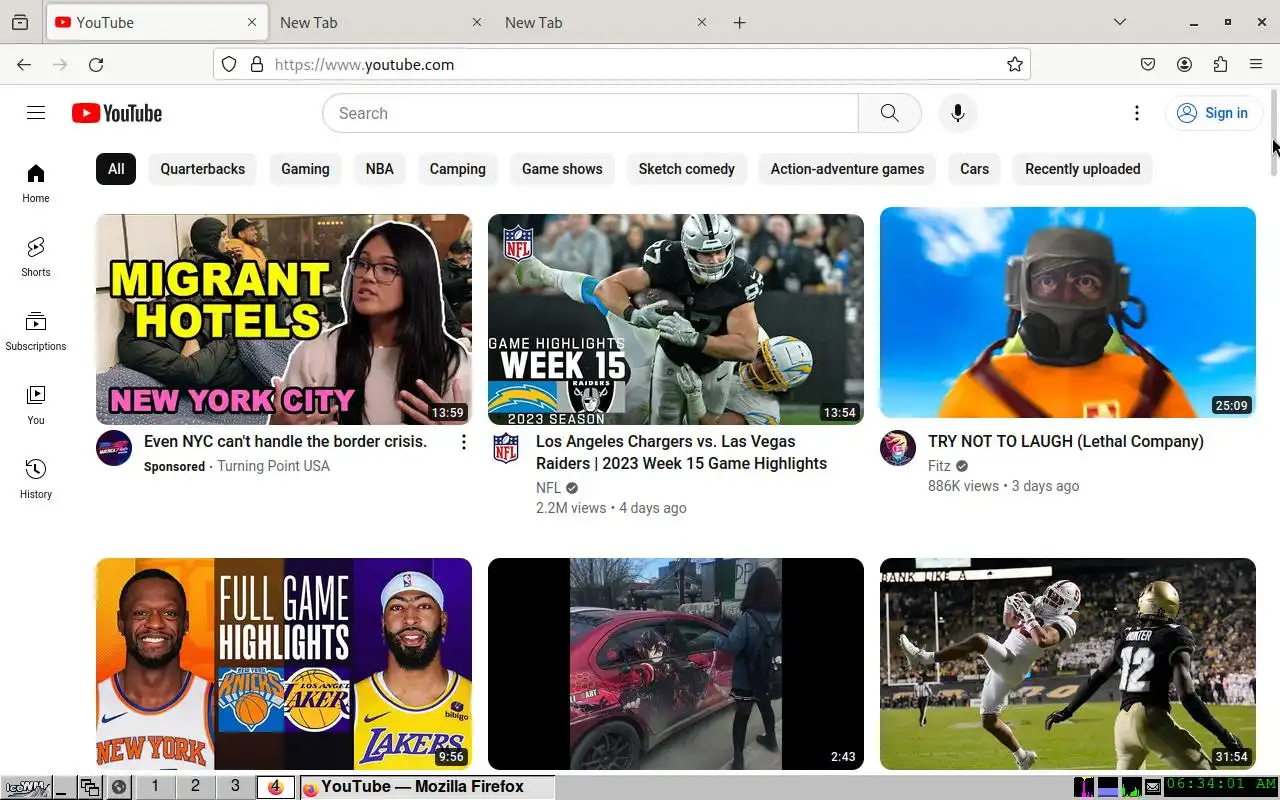Reload the page
The image size is (1280, 800).
[x=96, y=64]
